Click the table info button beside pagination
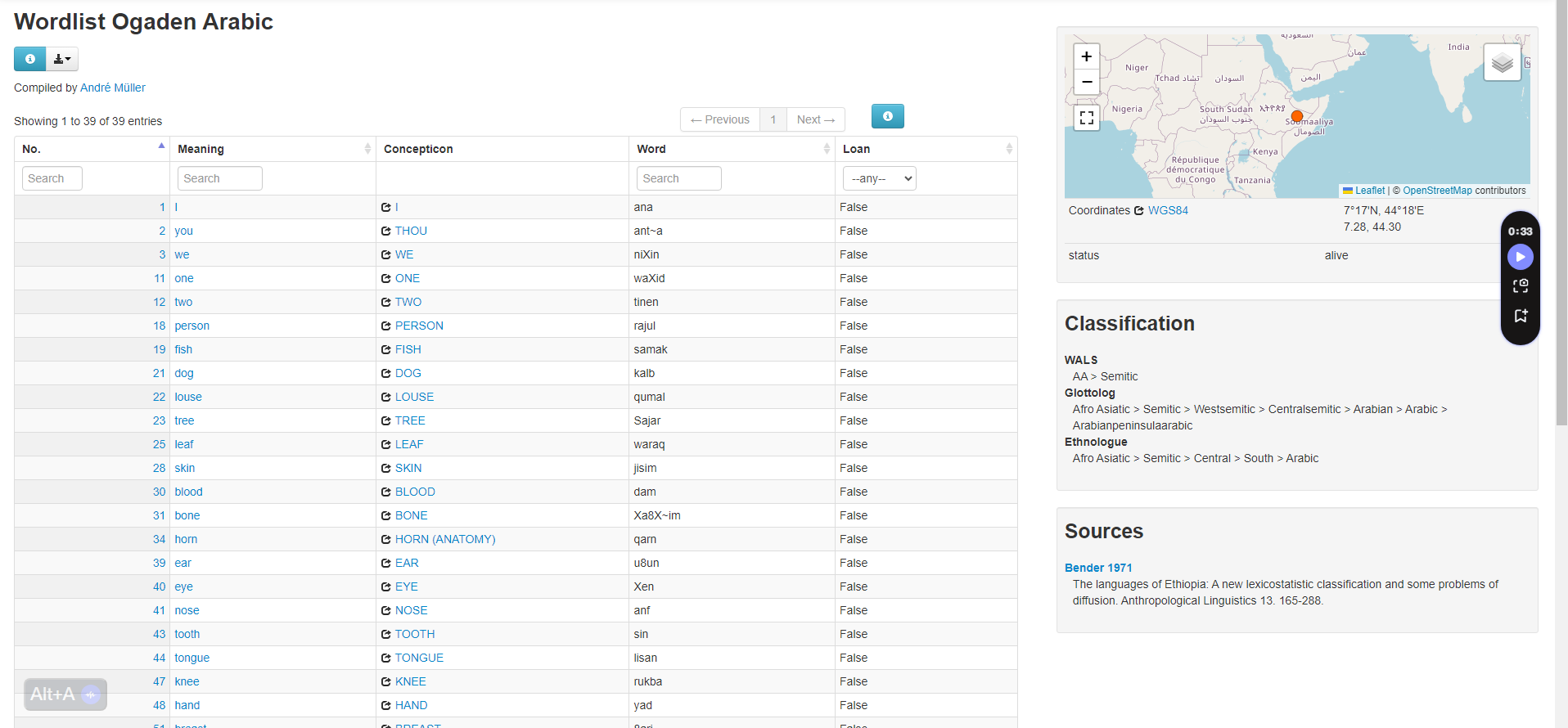The height and width of the screenshot is (728, 1568). pyautogui.click(x=887, y=116)
